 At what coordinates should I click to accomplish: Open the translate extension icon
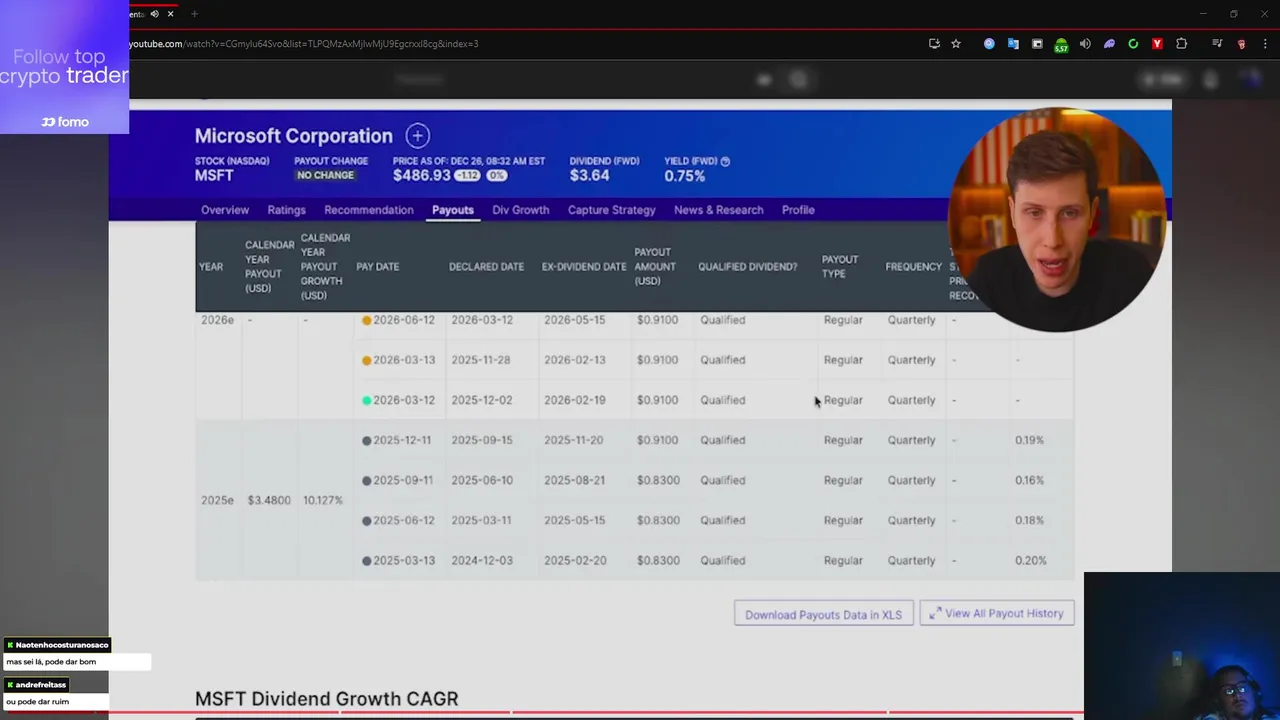pos(1013,44)
